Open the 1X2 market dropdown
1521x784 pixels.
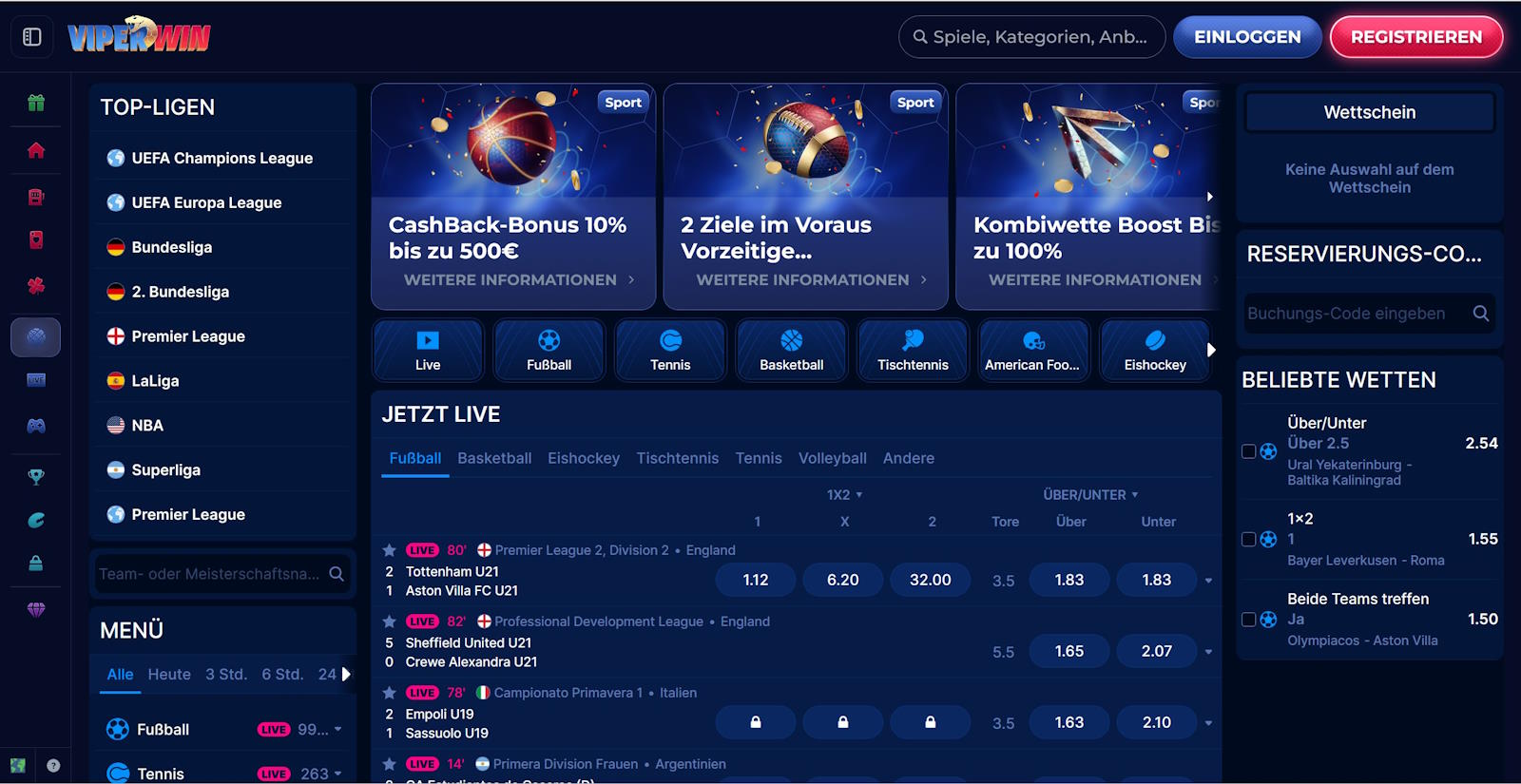(x=844, y=495)
